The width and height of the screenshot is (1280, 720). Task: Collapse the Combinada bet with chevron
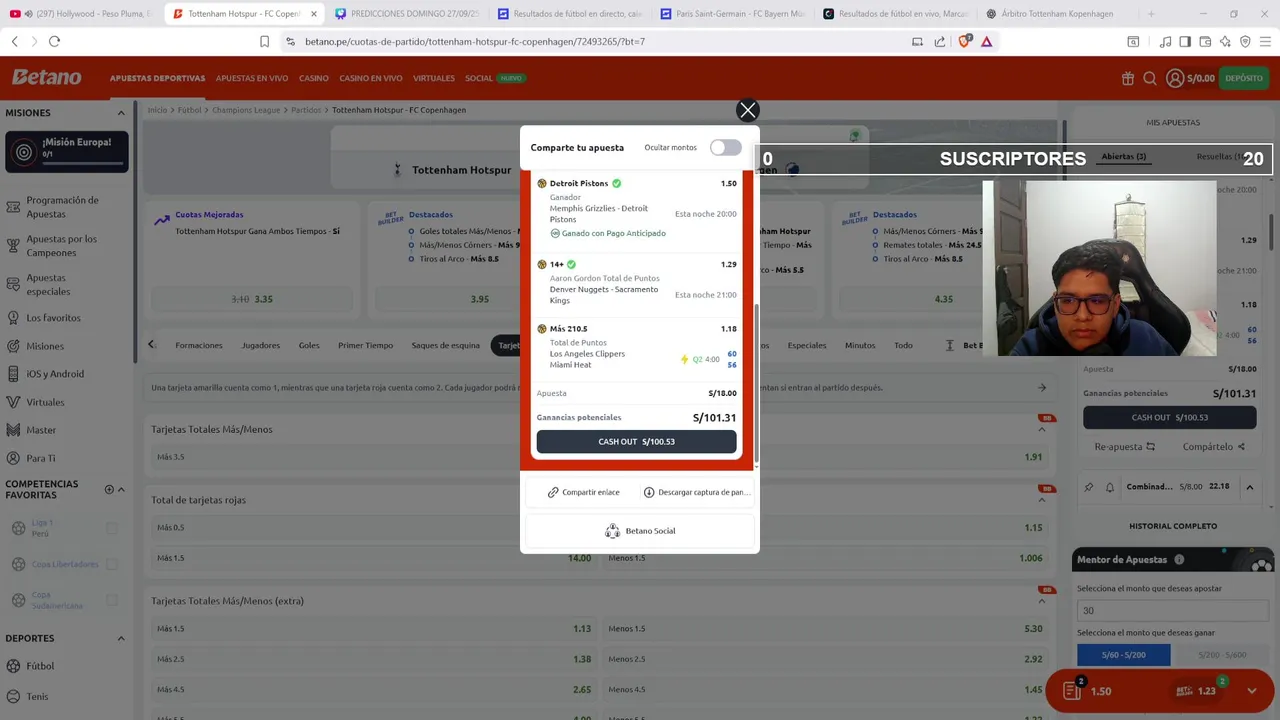(1249, 487)
